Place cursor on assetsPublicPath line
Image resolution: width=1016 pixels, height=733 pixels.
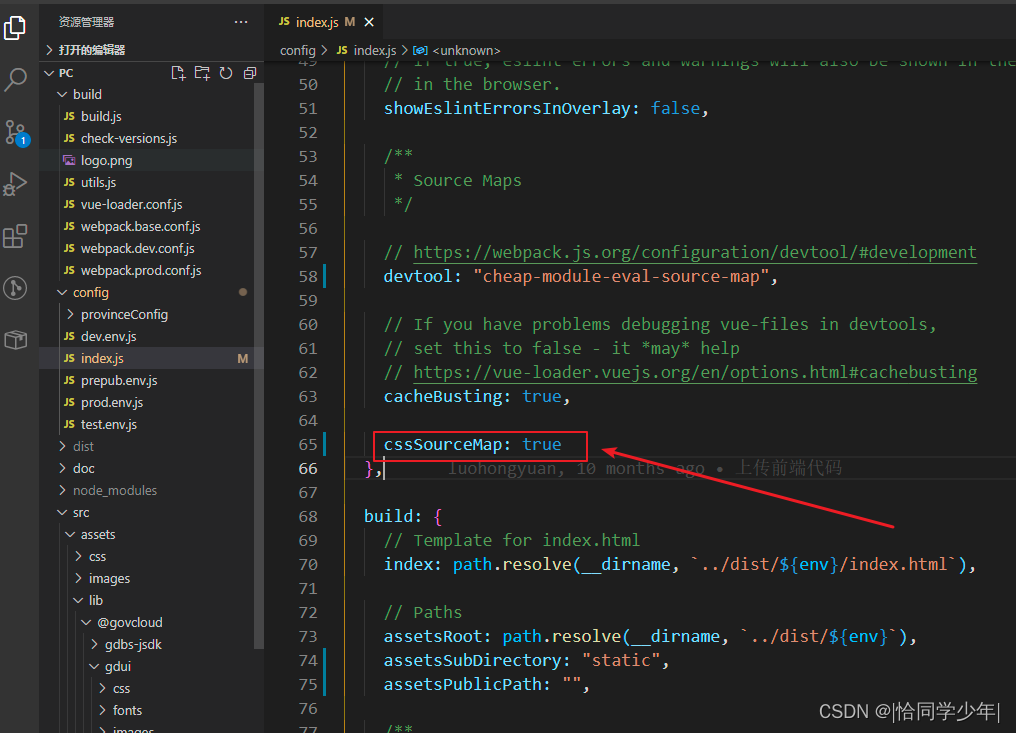point(487,684)
